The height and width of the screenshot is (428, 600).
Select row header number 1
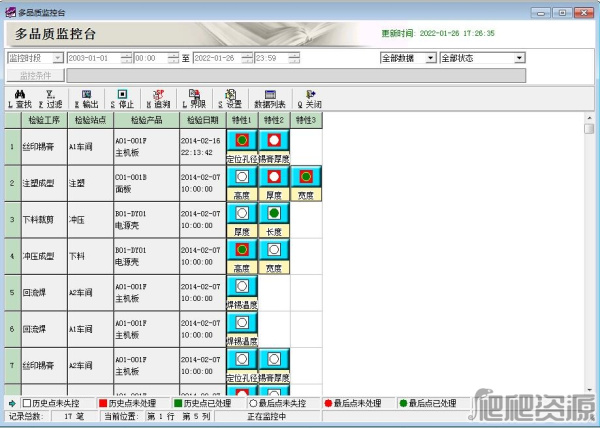pos(13,146)
